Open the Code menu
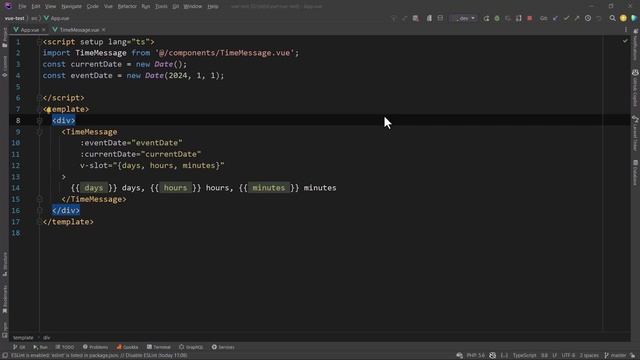This screenshot has height=360, width=640. [x=93, y=7]
